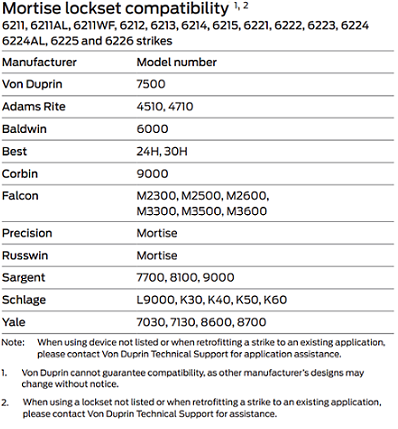This screenshot has height=429, width=398.
Task: Click the Mortise lockset compatibility heading
Action: 115,9
